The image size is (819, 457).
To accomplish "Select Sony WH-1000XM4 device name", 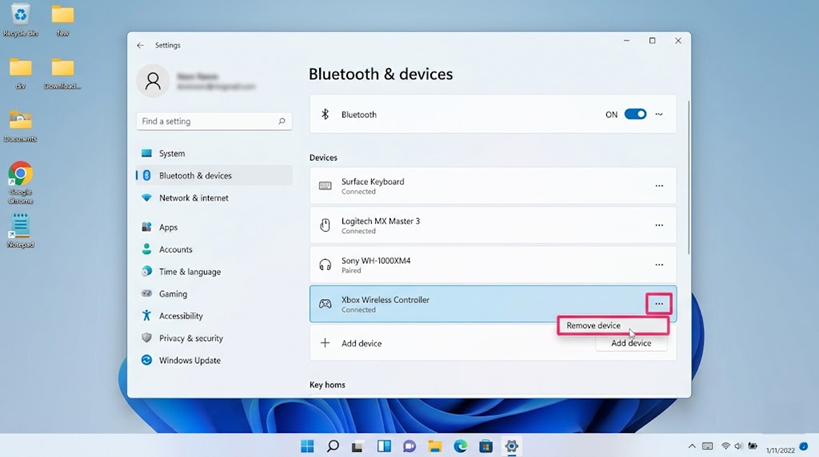I will [376, 261].
